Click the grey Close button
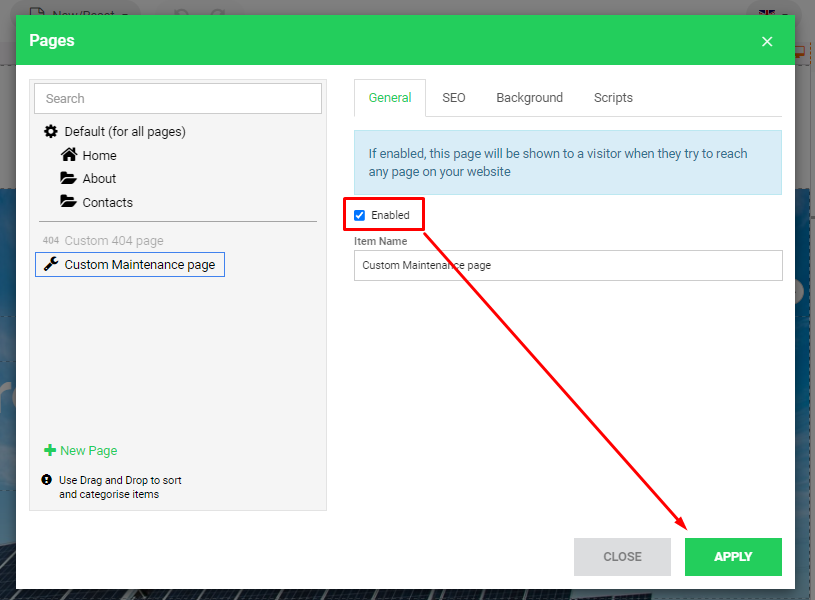This screenshot has width=815, height=600. point(622,557)
